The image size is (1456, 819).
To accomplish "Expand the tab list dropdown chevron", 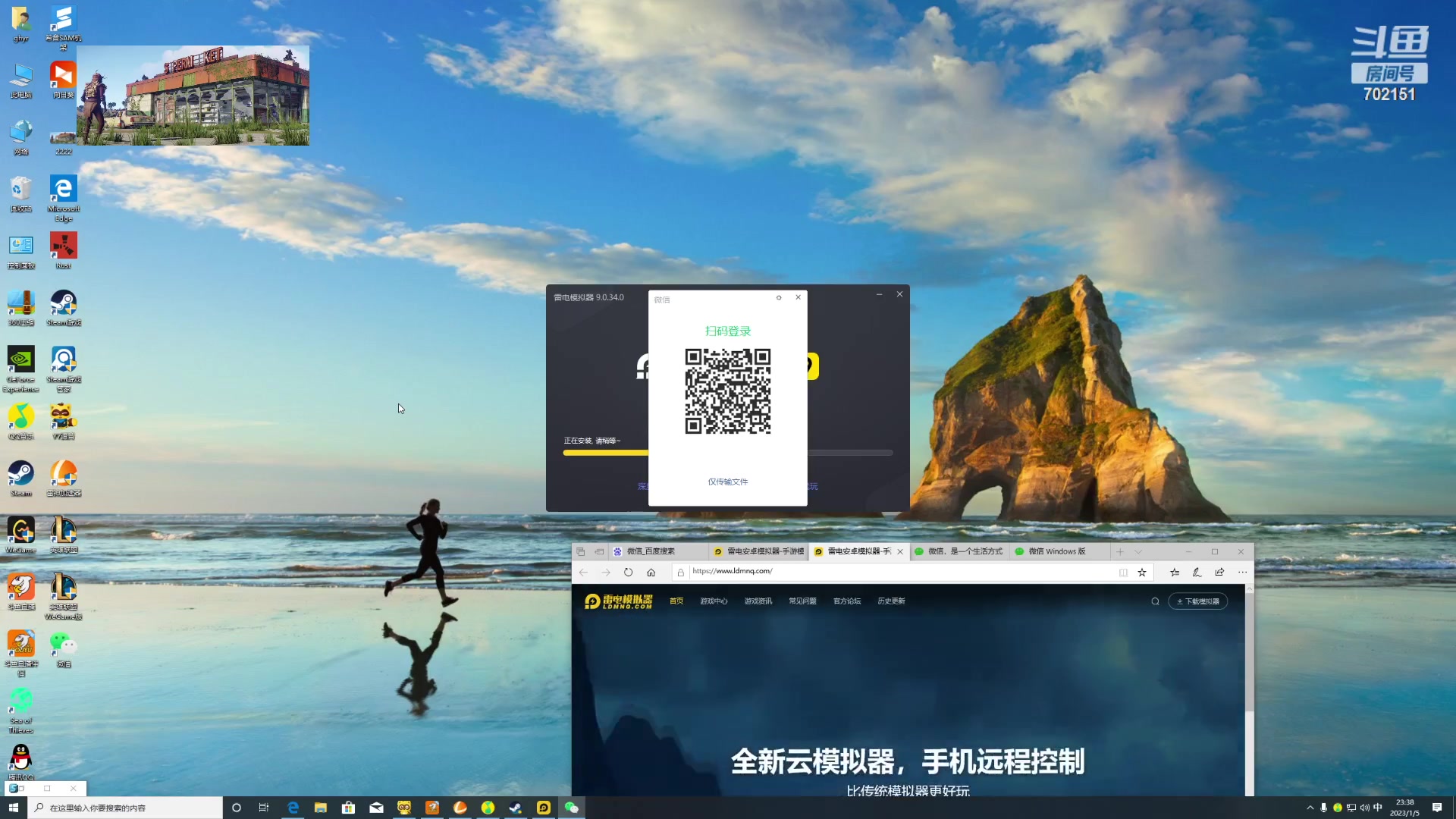I will coord(1138,552).
